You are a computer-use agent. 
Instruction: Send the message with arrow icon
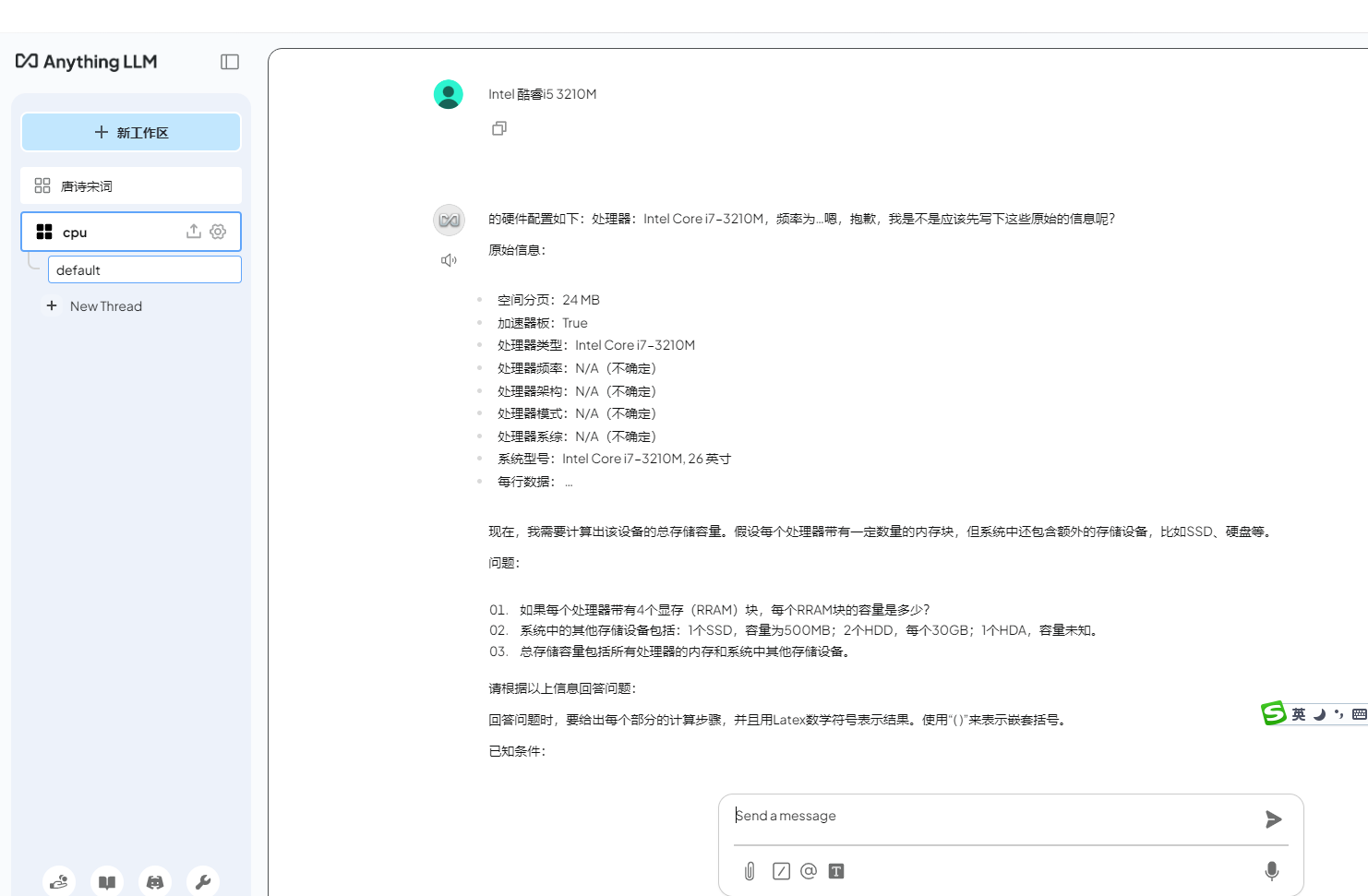tap(1274, 818)
